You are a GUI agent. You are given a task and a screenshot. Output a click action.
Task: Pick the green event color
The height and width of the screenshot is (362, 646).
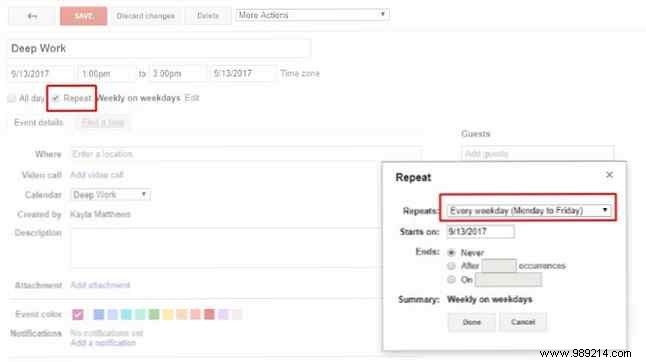(154, 315)
